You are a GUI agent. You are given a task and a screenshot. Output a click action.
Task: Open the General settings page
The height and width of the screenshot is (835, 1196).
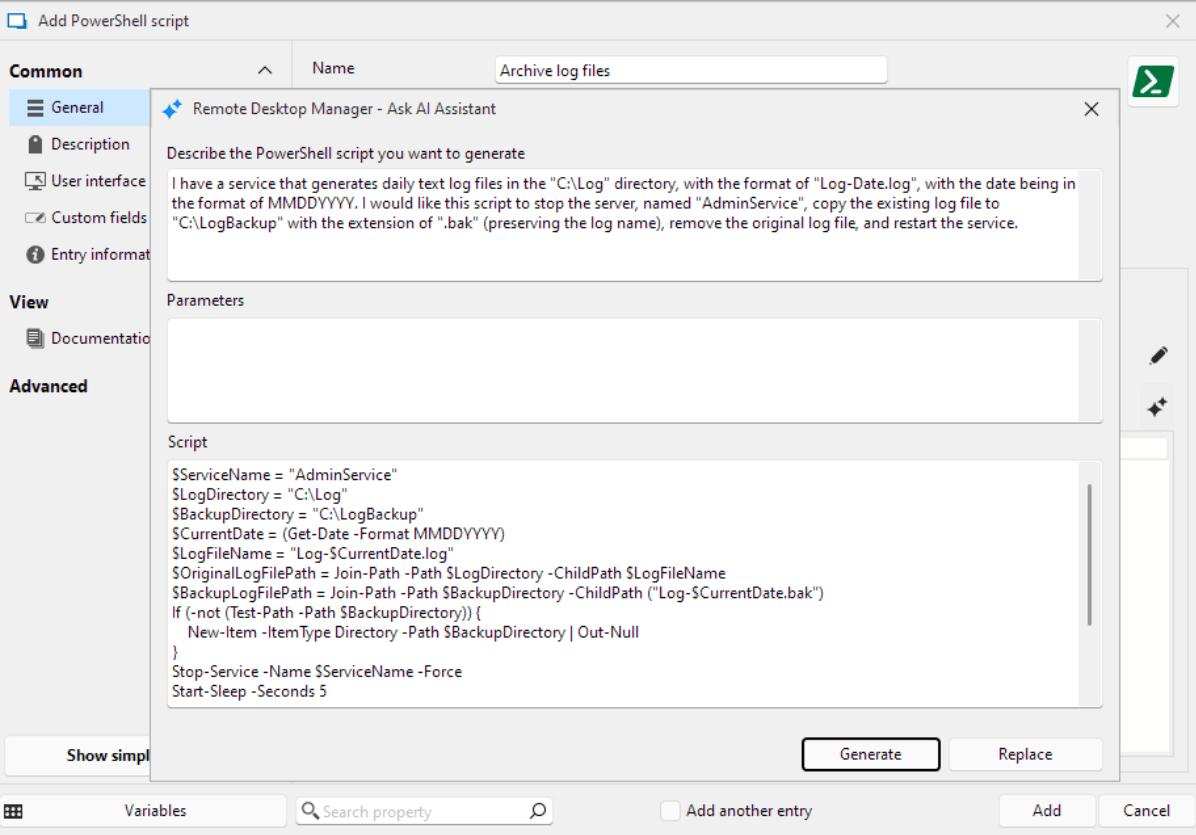pyautogui.click(x=77, y=107)
